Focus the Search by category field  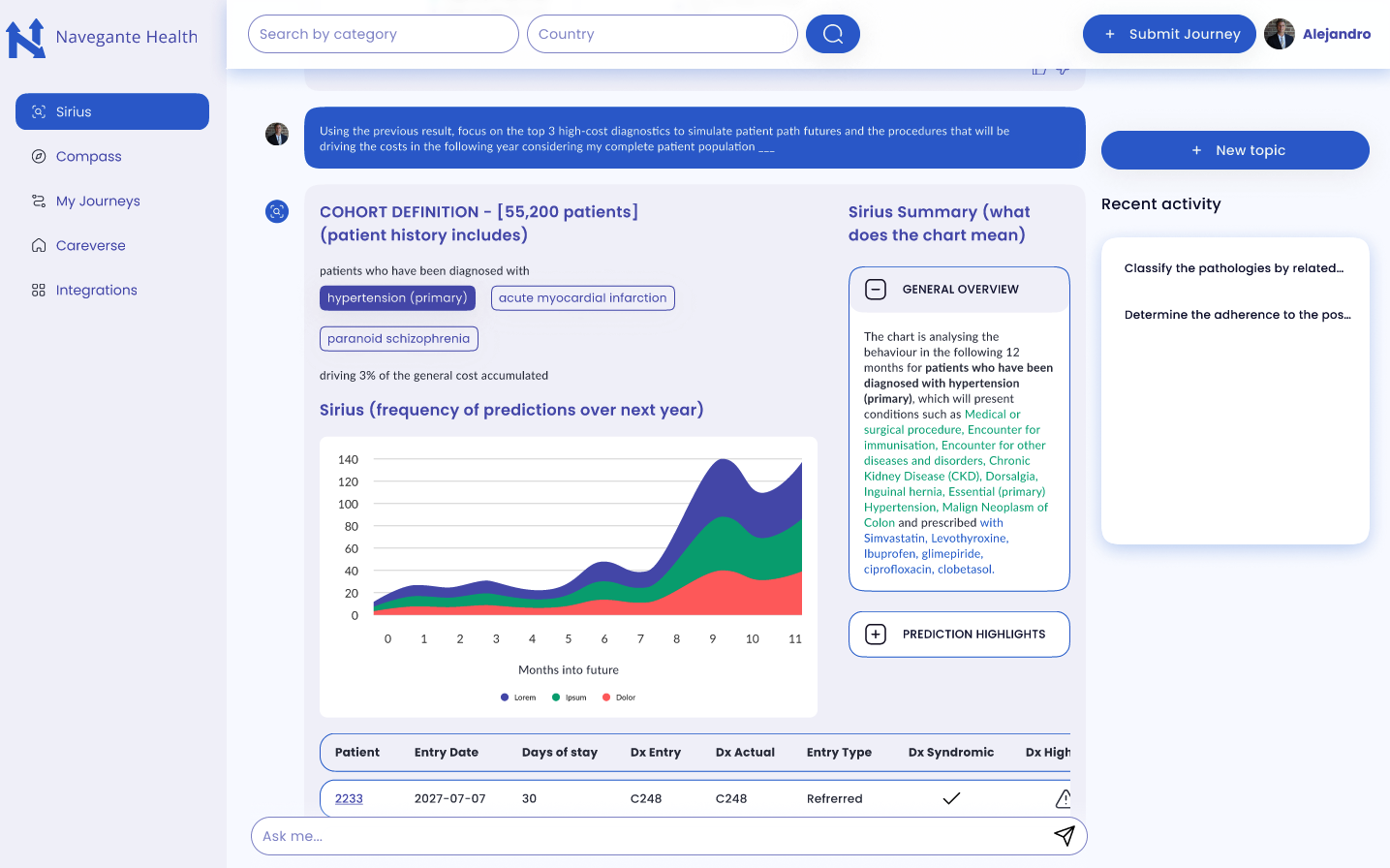pos(384,34)
